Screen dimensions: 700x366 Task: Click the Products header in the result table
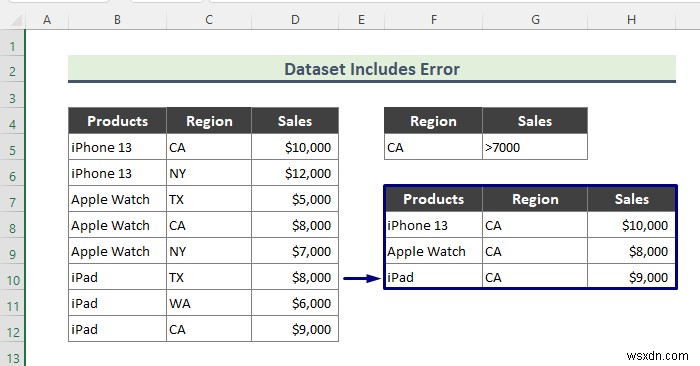[433, 199]
